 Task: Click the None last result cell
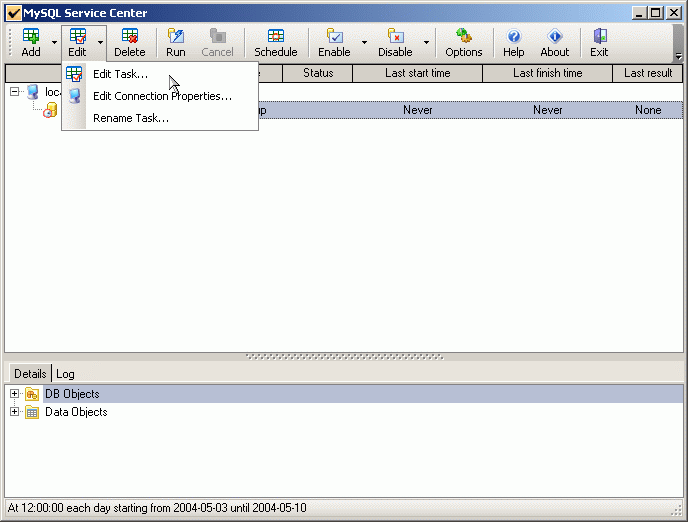tap(648, 110)
